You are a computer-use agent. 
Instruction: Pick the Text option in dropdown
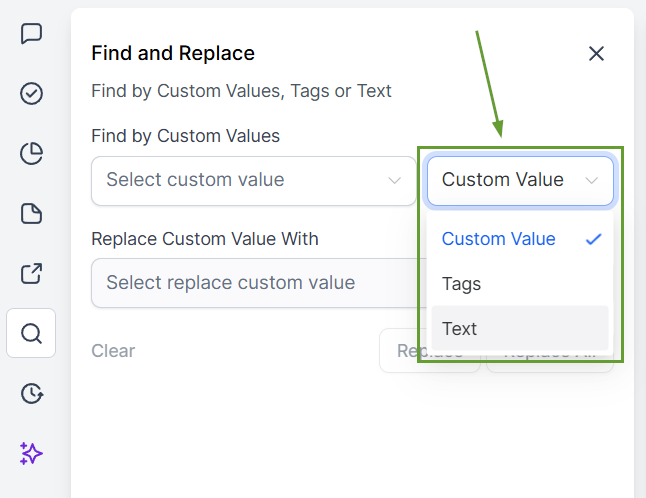coord(460,328)
